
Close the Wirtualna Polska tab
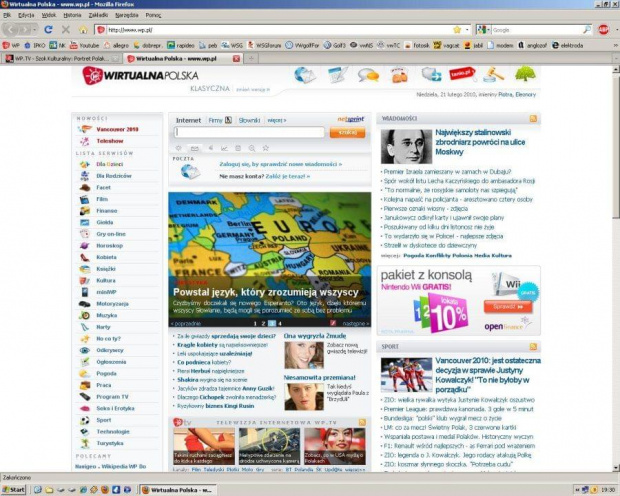236,59
